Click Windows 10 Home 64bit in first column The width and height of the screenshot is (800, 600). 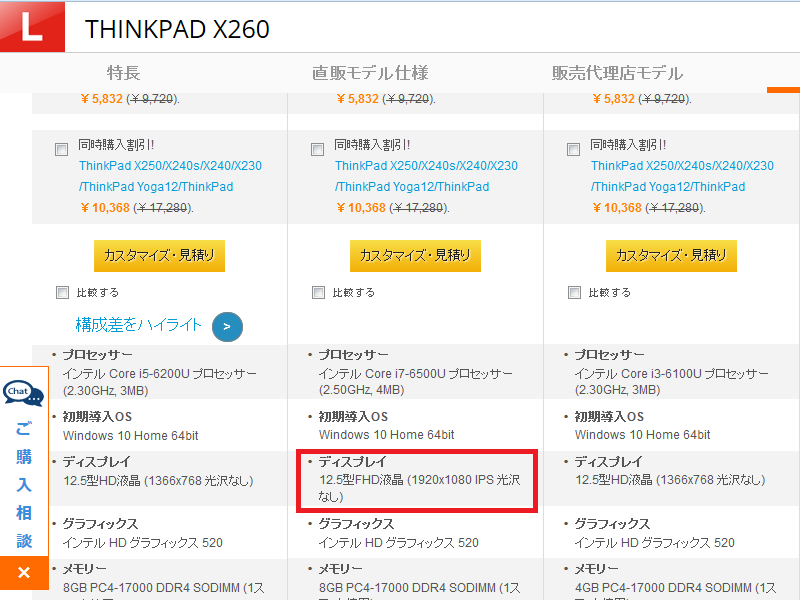click(131, 436)
